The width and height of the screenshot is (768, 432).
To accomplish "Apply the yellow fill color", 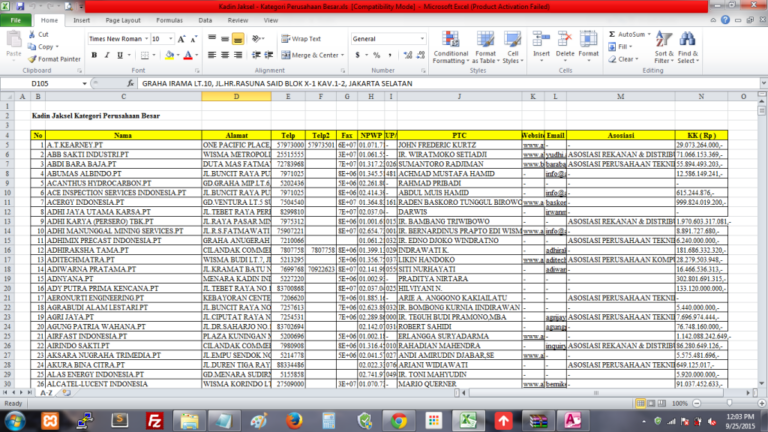I will [x=169, y=55].
